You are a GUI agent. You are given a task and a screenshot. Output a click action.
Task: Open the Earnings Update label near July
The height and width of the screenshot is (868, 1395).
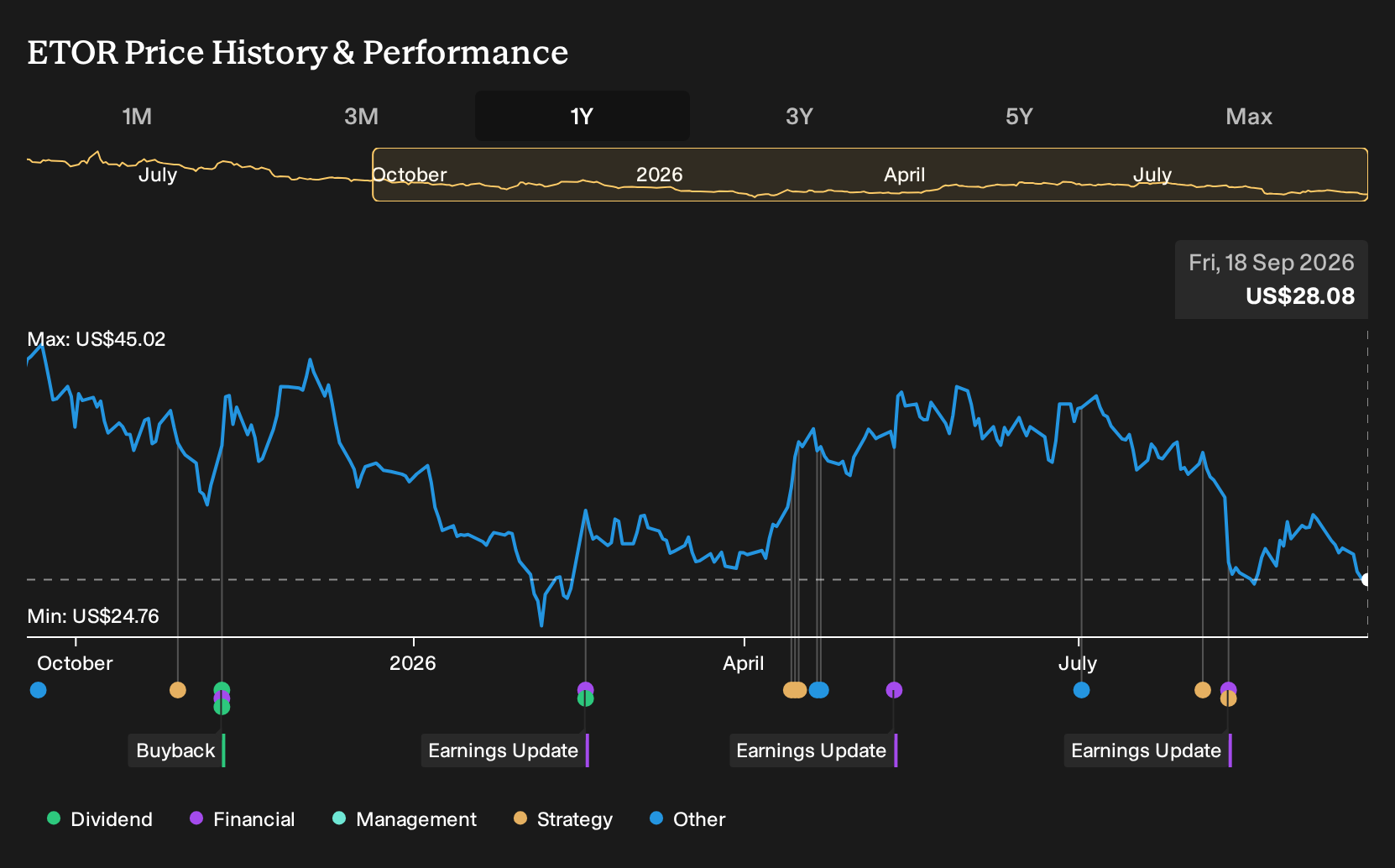[x=1147, y=750]
